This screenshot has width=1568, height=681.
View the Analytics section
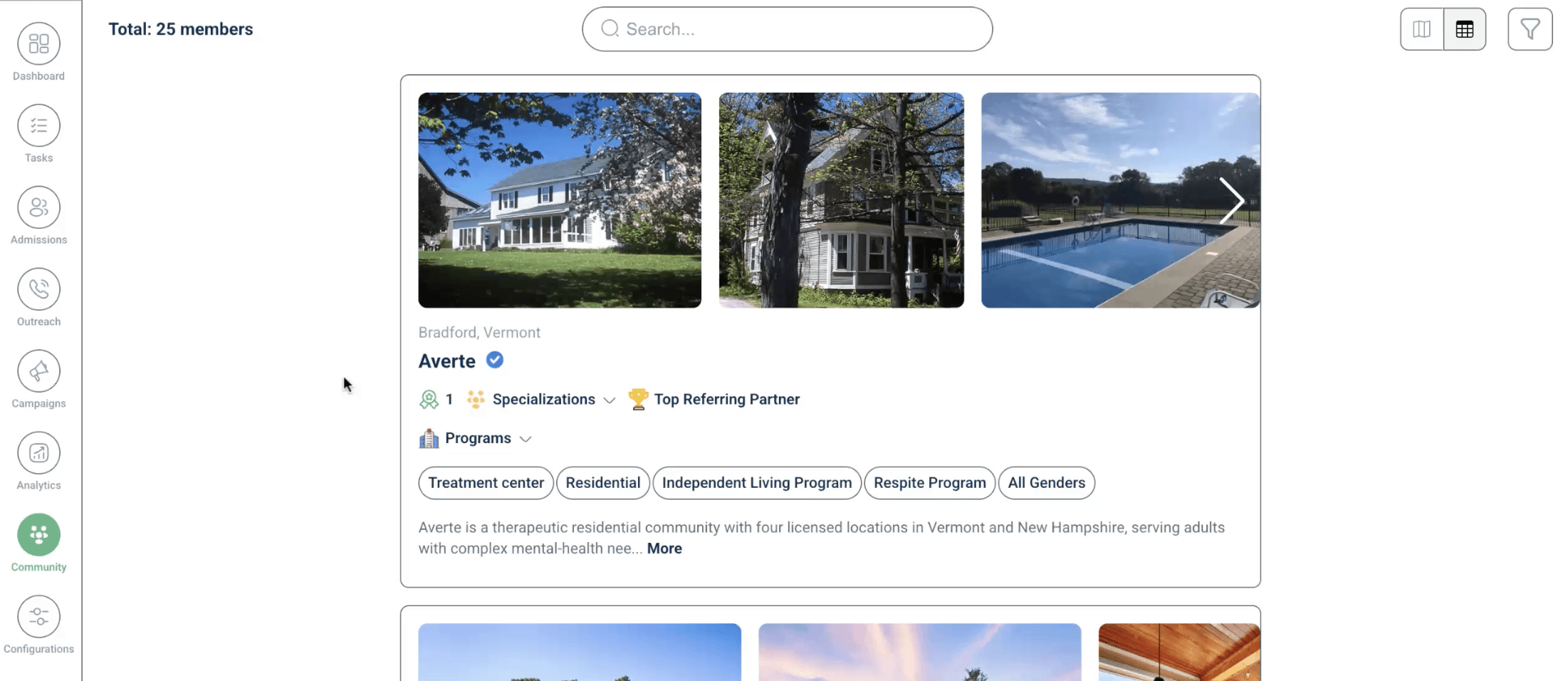(x=38, y=454)
